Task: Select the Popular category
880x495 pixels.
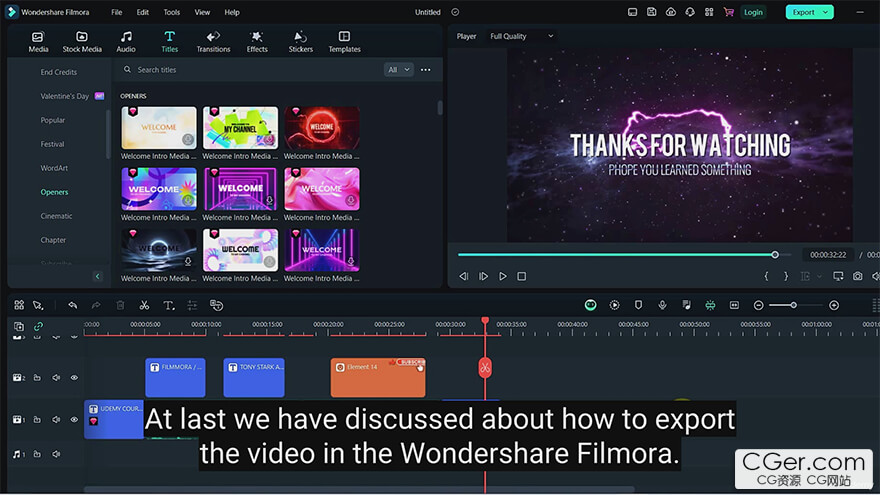Action: 53,120
